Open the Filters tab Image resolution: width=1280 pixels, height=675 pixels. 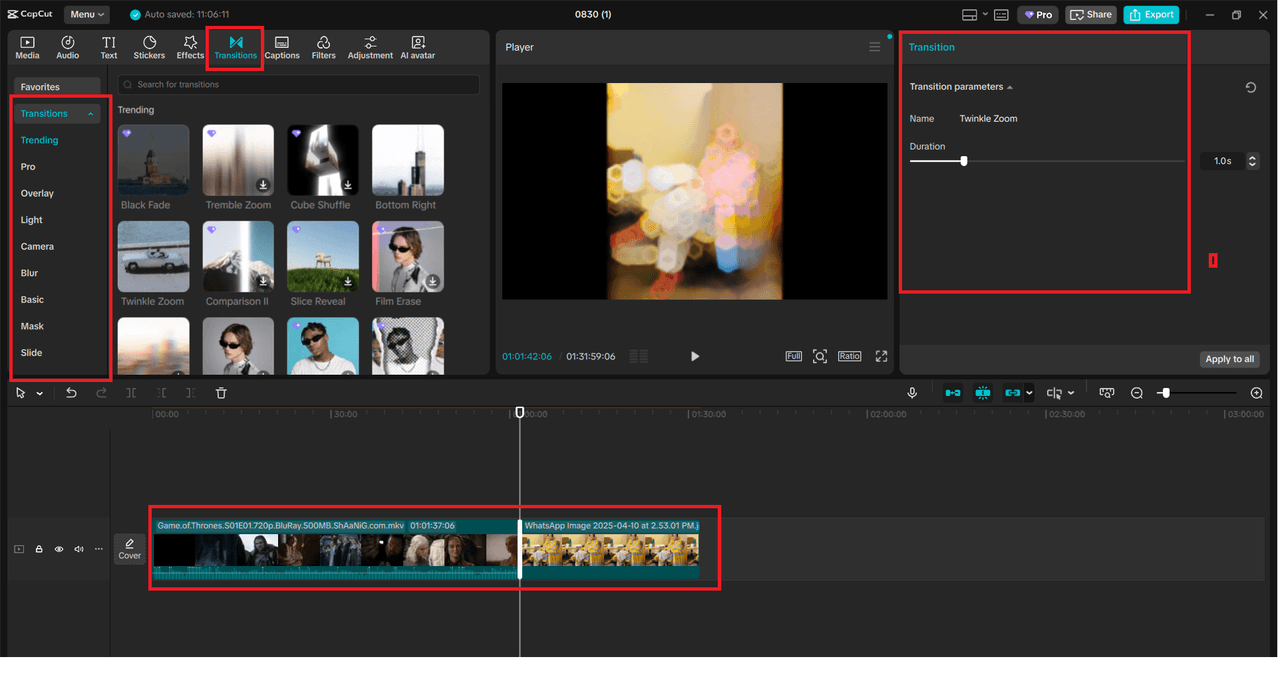click(323, 47)
